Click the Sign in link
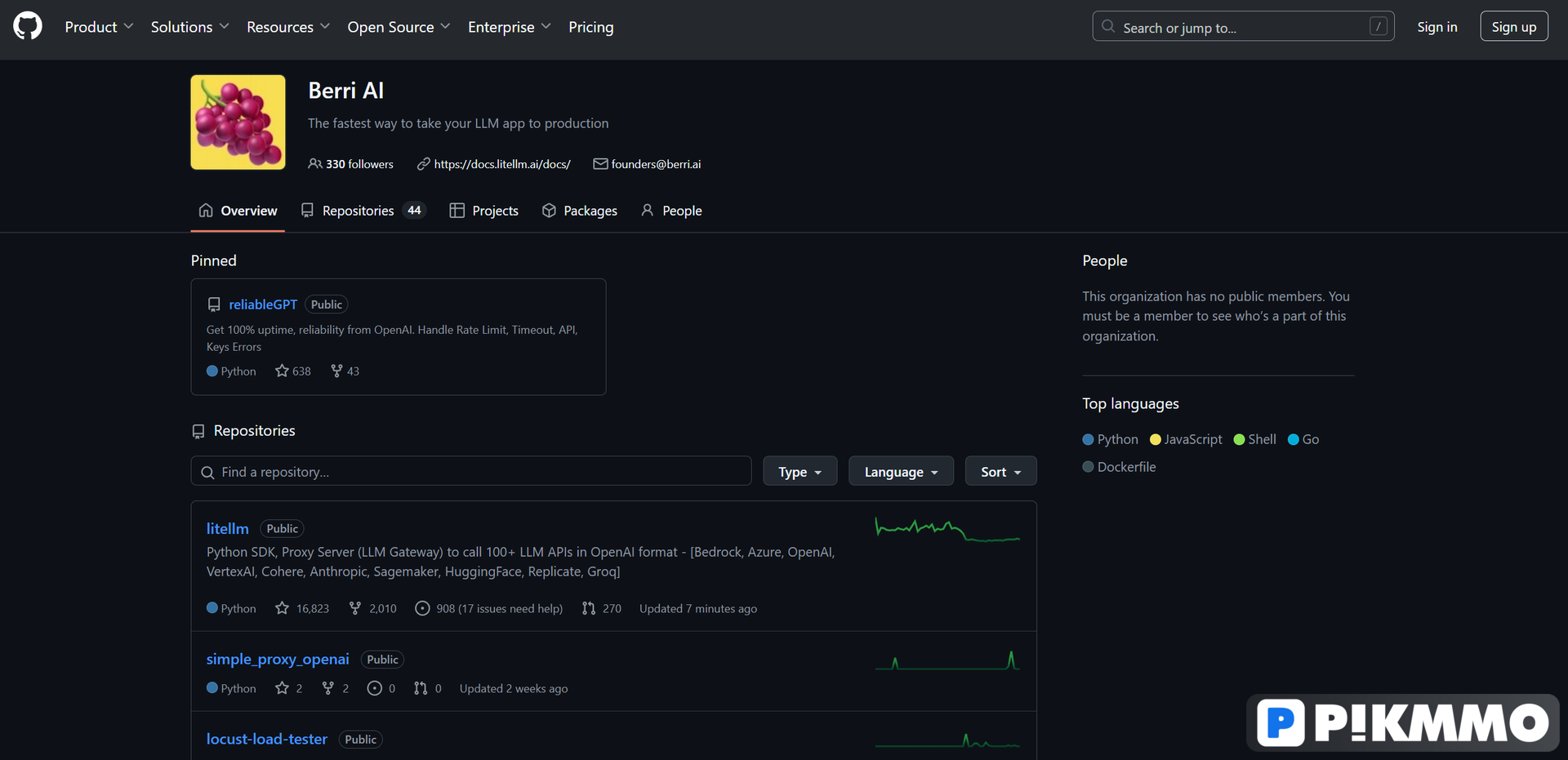The height and width of the screenshot is (760, 1568). coord(1437,27)
